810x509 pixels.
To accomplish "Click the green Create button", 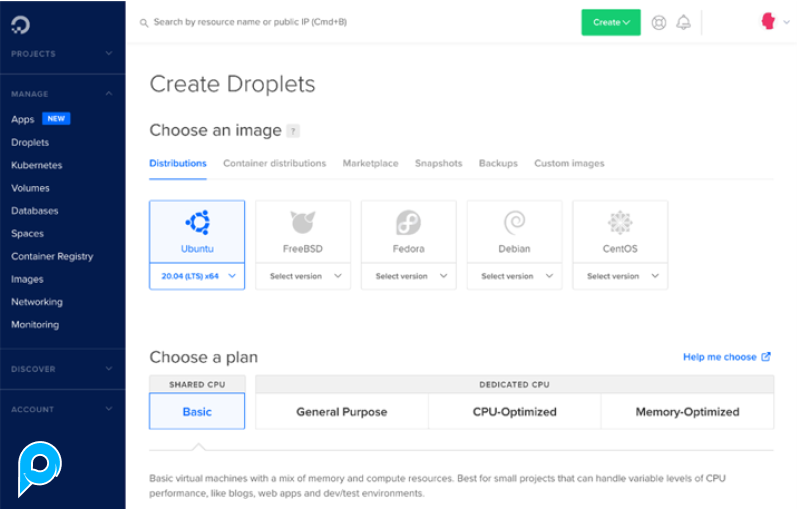I will pos(610,22).
